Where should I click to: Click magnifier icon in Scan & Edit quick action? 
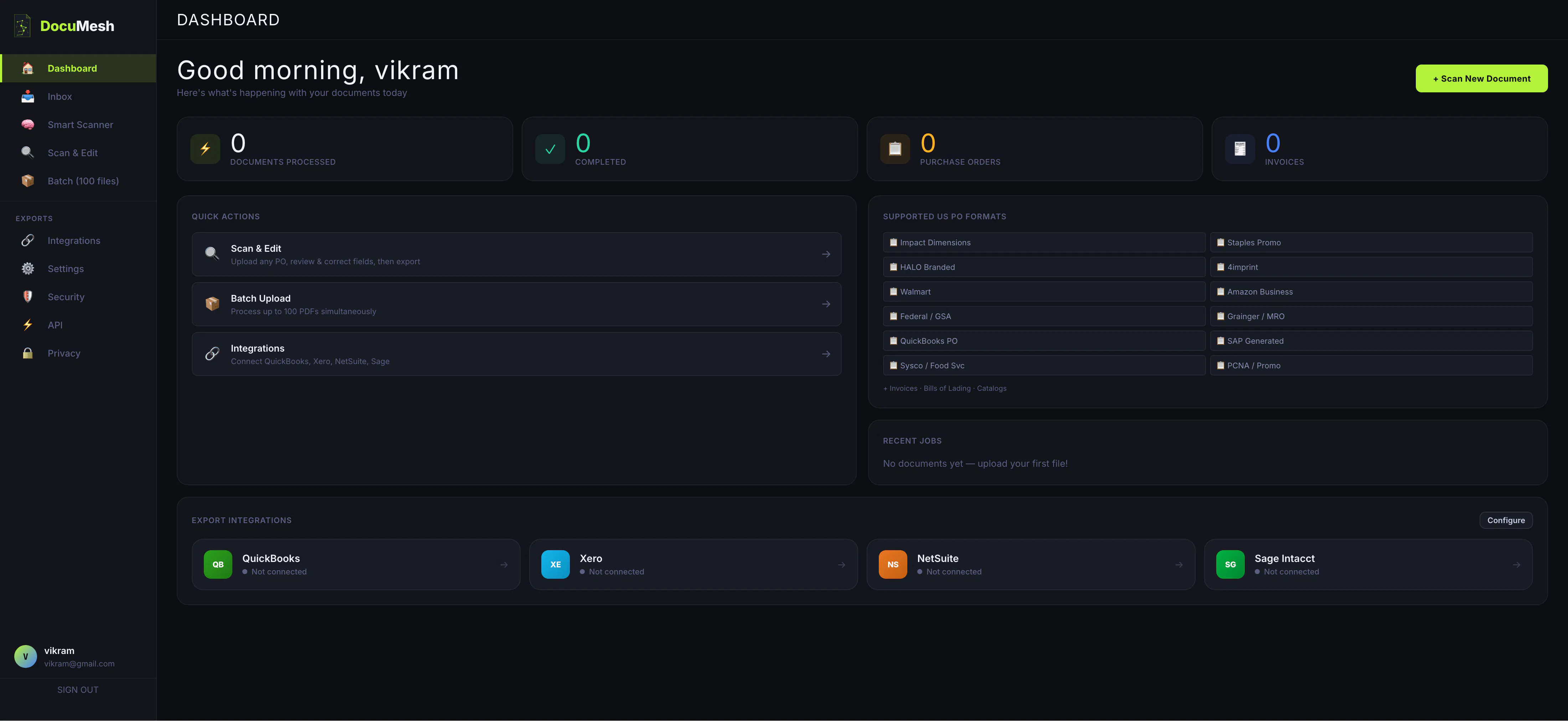212,254
